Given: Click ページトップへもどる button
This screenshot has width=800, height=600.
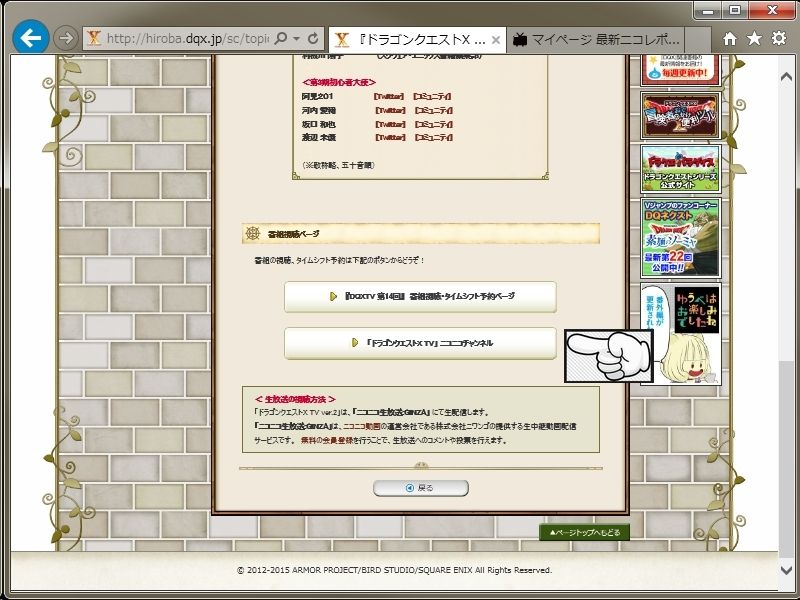Looking at the screenshot, I should (584, 533).
